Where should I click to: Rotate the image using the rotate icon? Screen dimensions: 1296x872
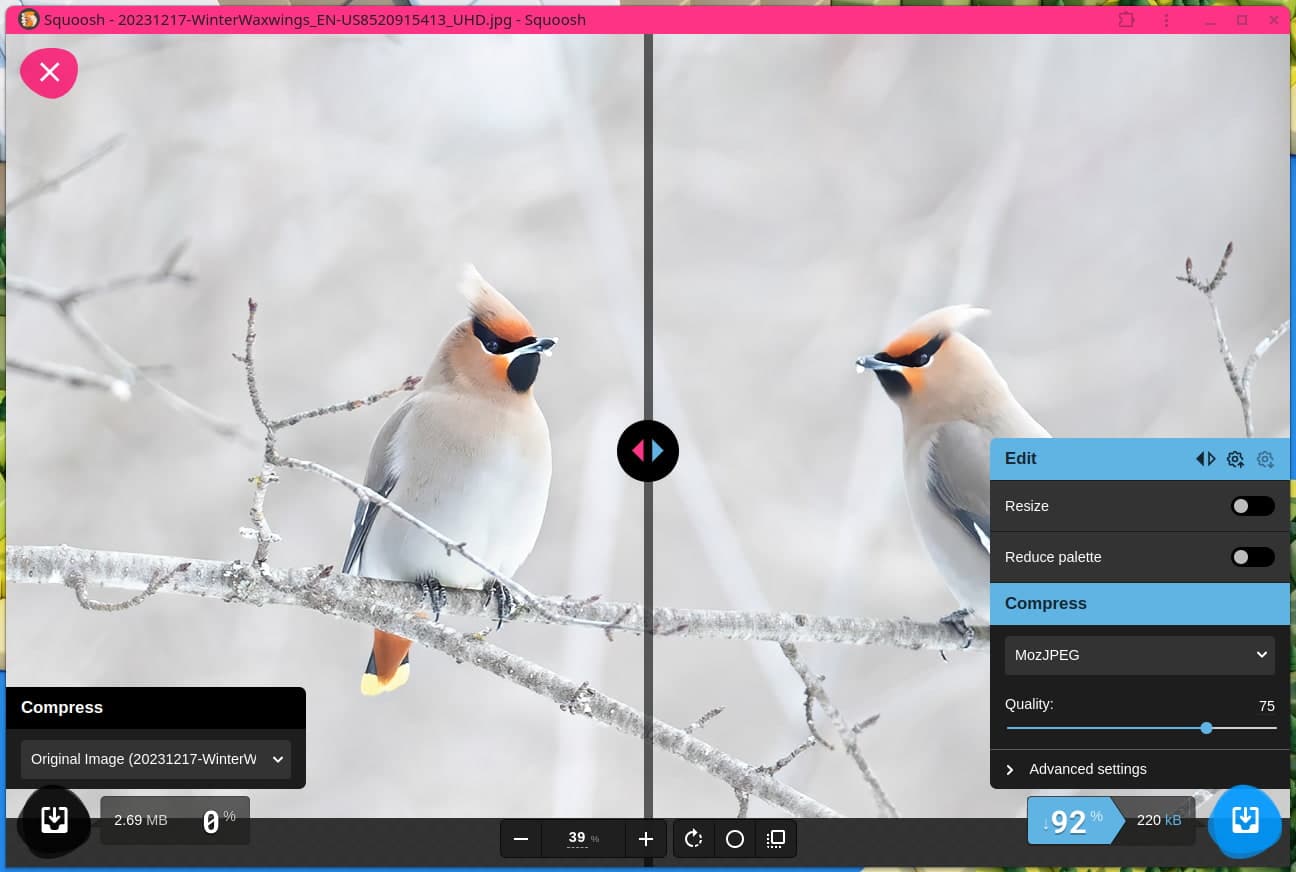[x=694, y=839]
